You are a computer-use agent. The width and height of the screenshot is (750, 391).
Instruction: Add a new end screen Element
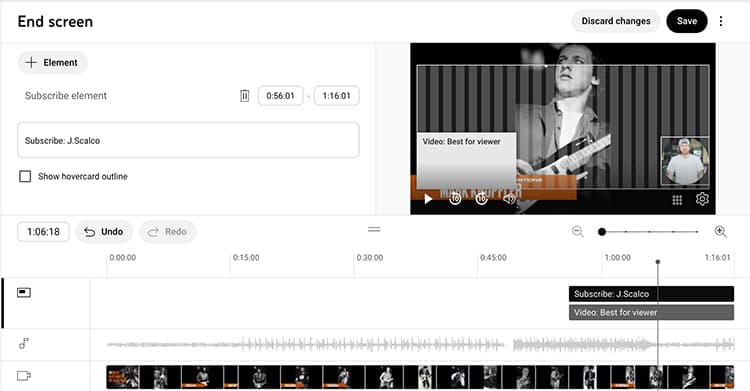(52, 63)
